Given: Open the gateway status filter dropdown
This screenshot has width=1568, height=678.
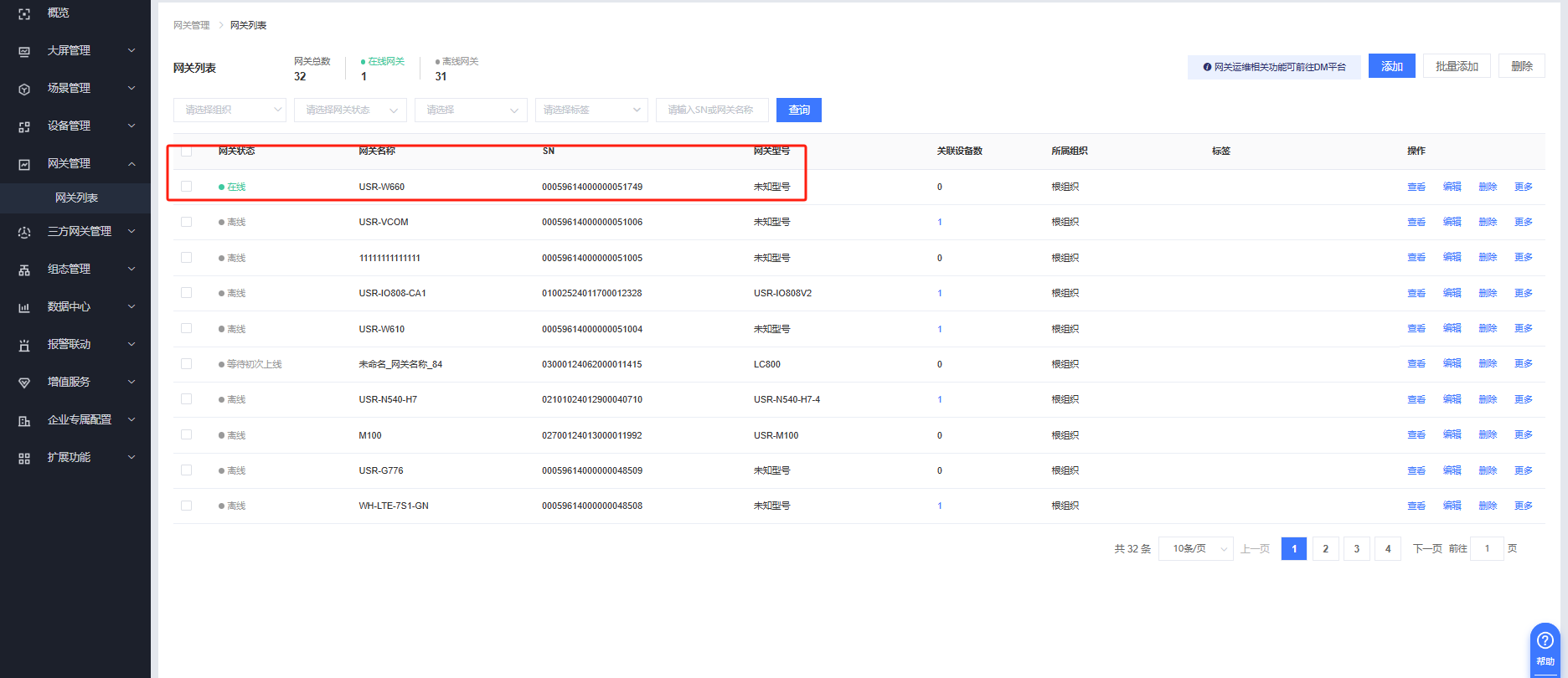Looking at the screenshot, I should click(x=350, y=110).
